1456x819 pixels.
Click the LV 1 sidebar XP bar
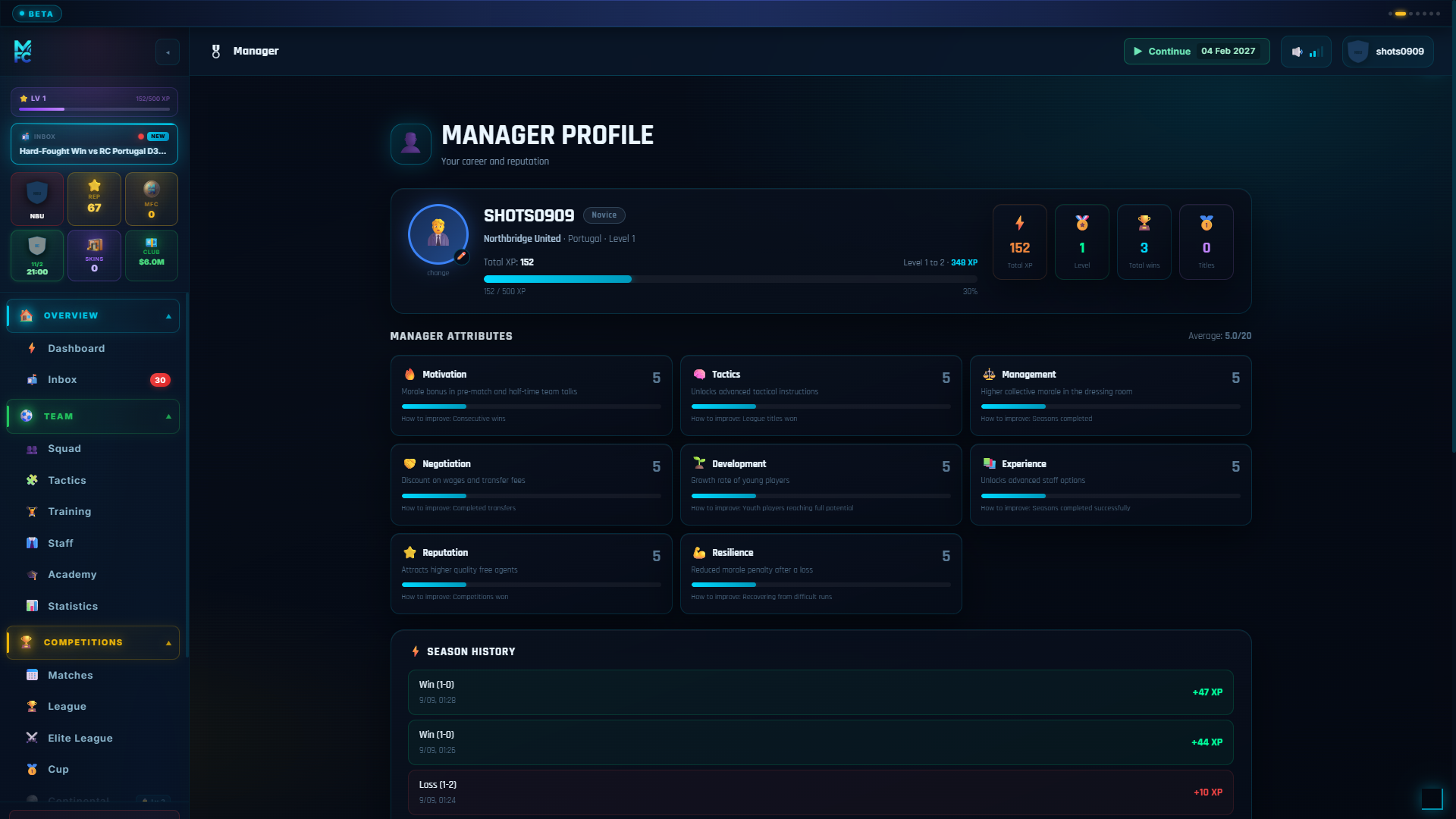pos(95,102)
